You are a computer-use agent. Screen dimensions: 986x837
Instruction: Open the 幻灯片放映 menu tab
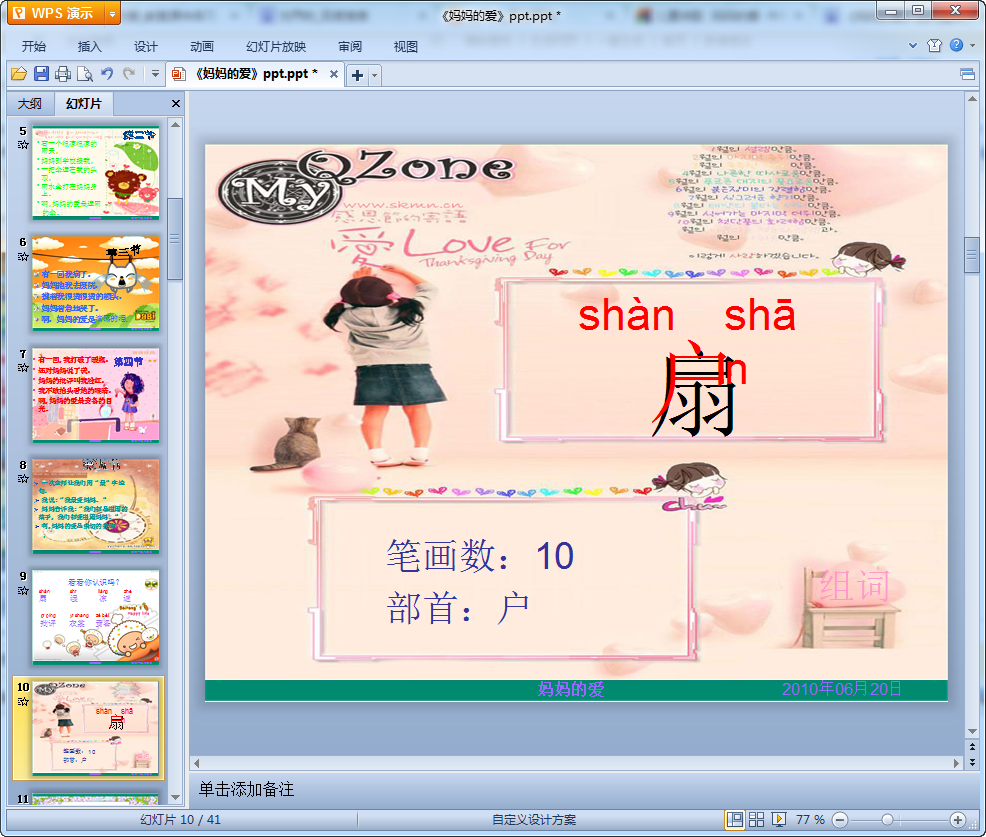275,47
